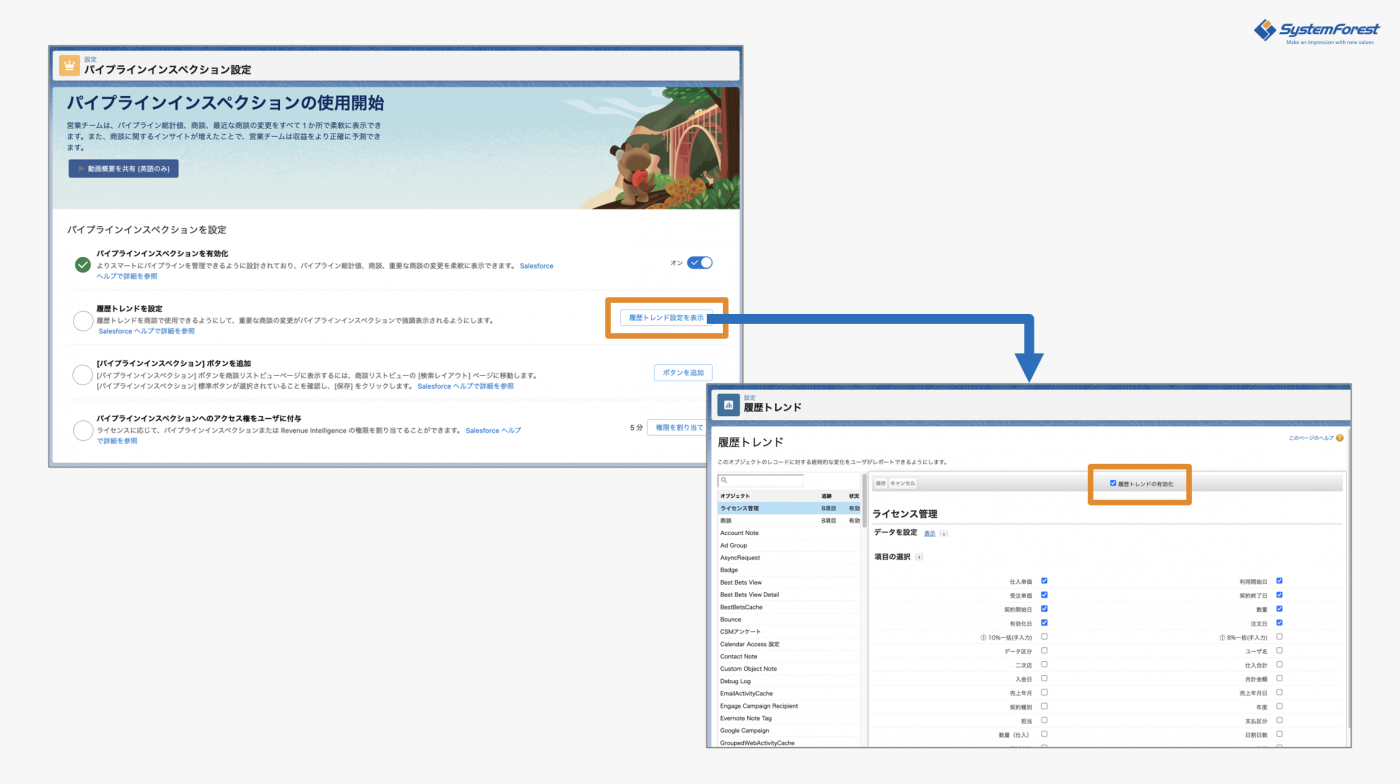Click the help question mark icon near このページのヘルプ

tap(1339, 438)
